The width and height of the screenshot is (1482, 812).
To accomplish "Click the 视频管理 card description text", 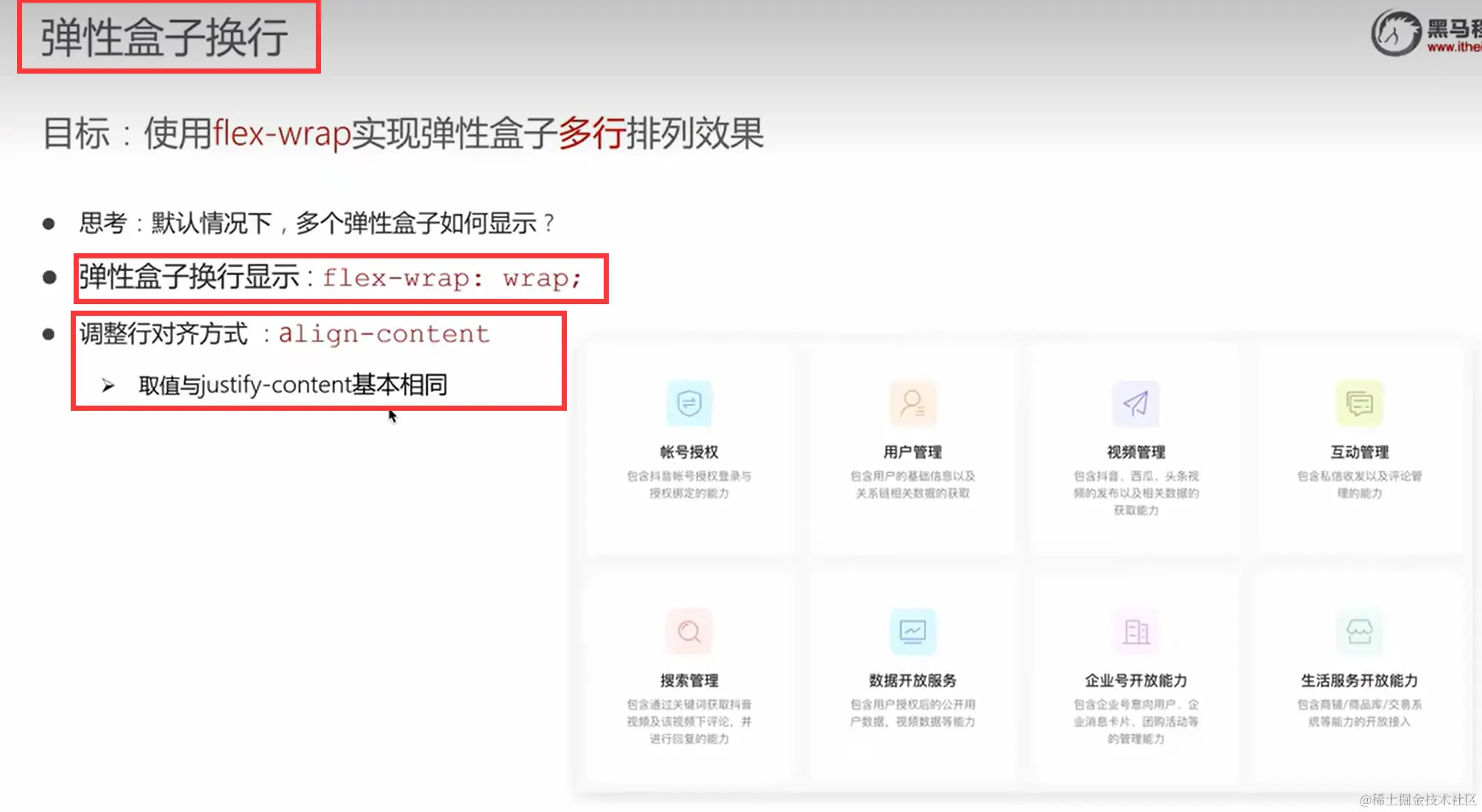I will pos(1135,493).
